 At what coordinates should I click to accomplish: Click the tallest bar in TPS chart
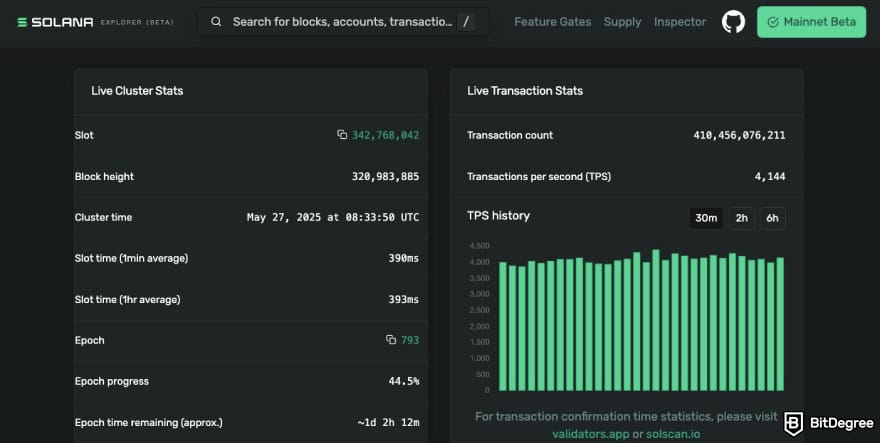tap(656, 320)
